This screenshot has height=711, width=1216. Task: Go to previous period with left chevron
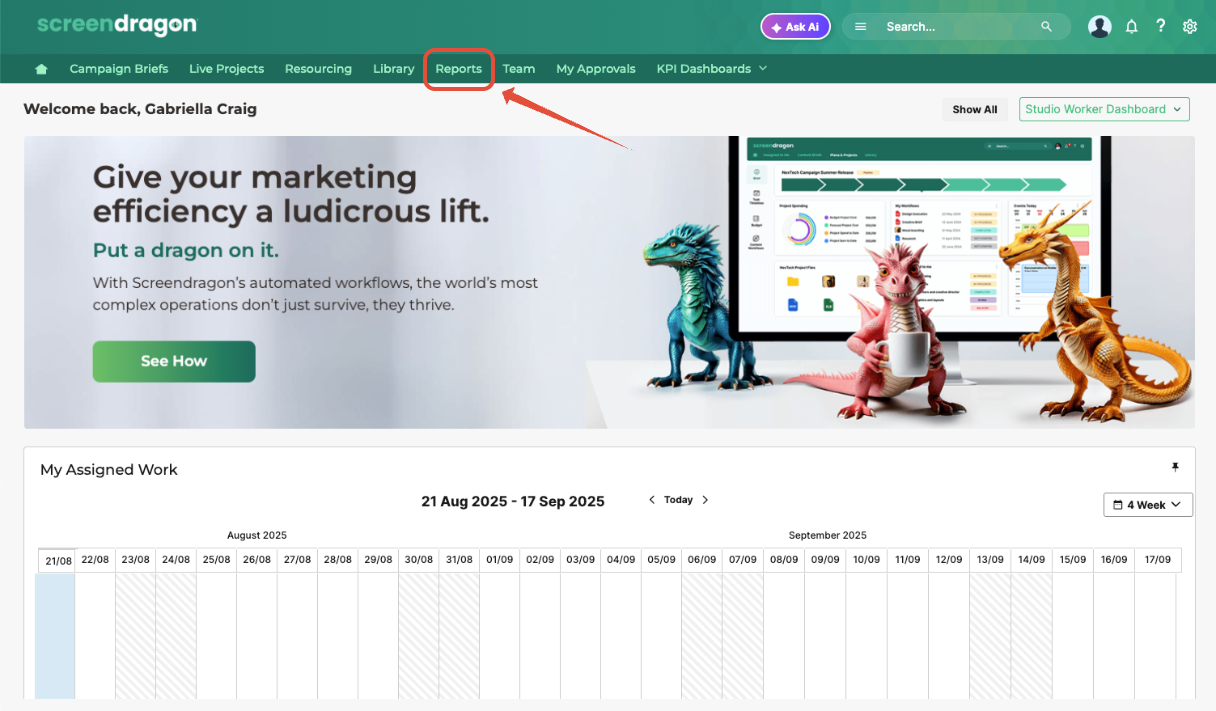point(652,500)
